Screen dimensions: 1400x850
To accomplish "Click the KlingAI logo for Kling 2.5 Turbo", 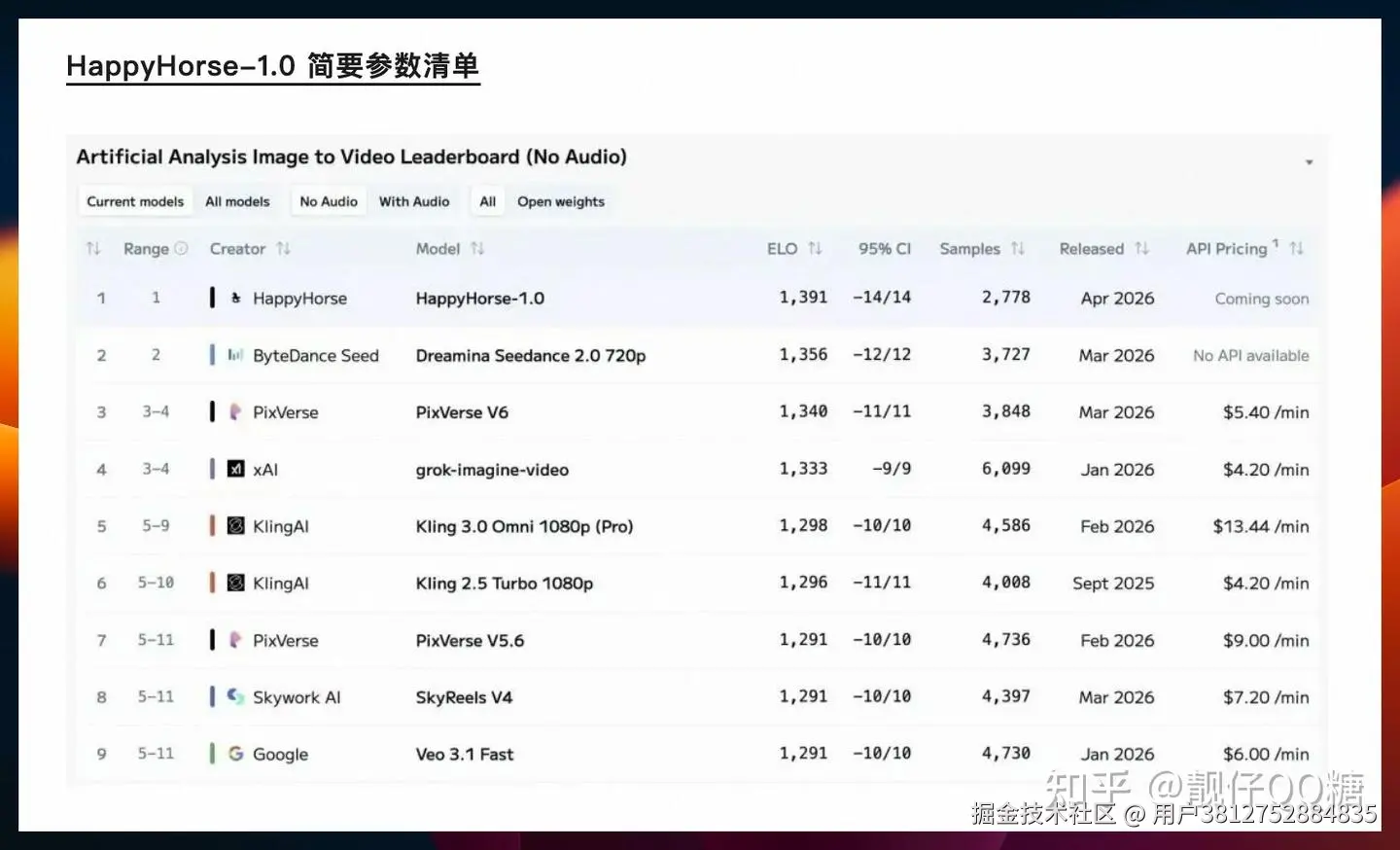I will click(x=235, y=583).
